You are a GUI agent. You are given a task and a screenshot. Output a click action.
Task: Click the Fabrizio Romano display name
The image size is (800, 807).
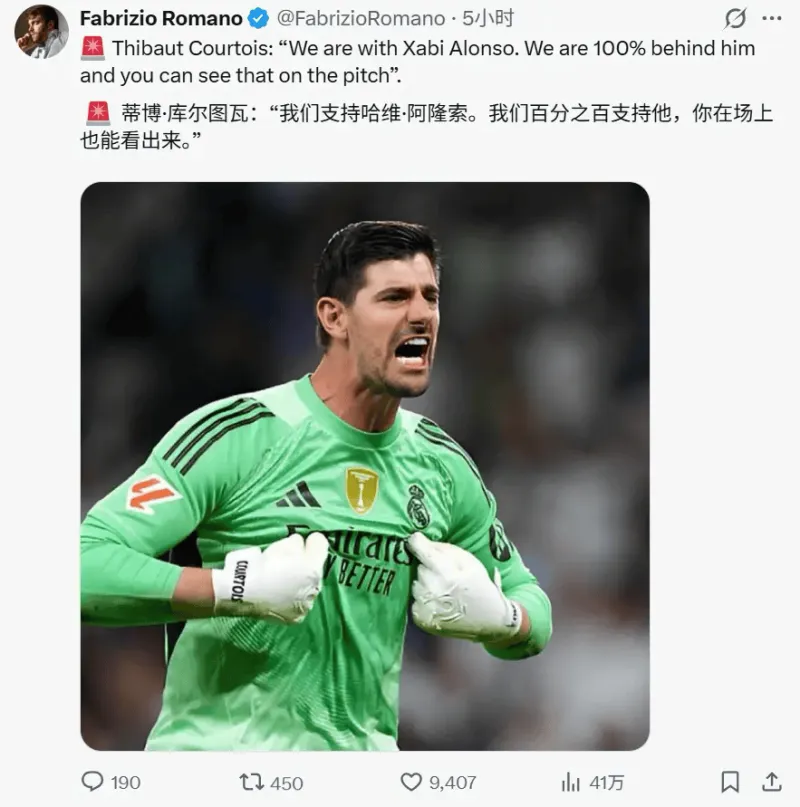click(x=161, y=19)
